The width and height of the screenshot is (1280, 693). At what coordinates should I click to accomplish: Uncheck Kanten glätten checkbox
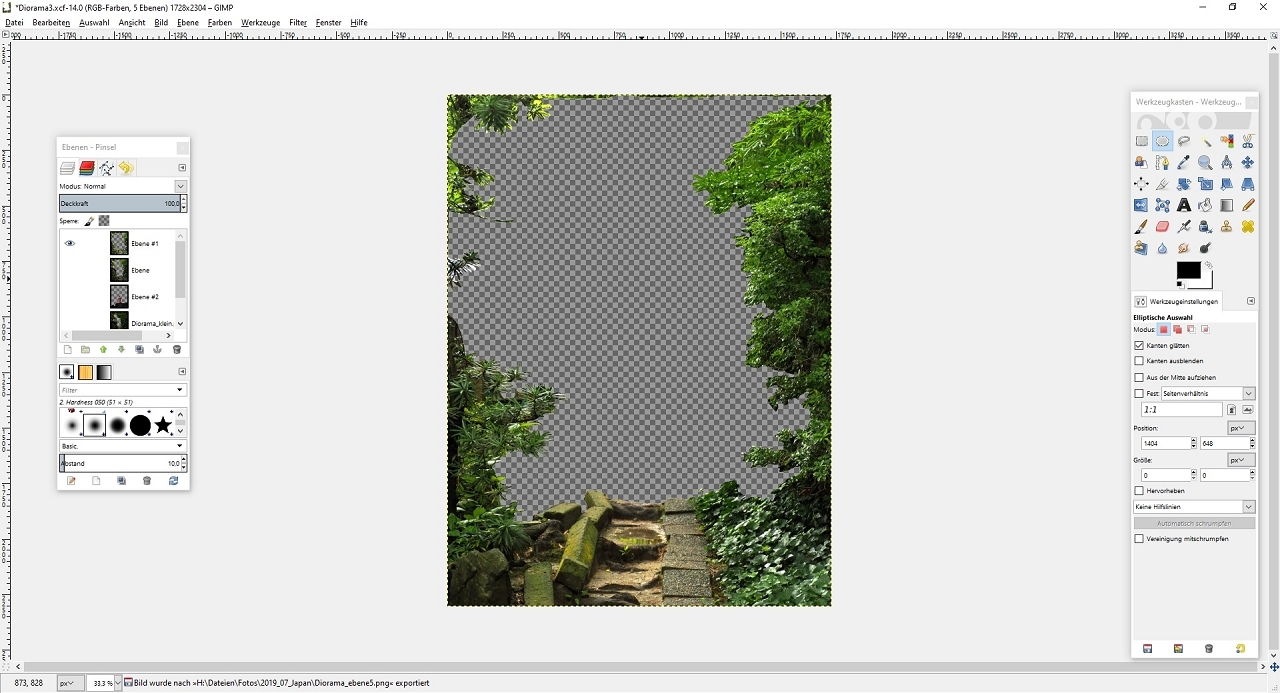[x=1139, y=345]
